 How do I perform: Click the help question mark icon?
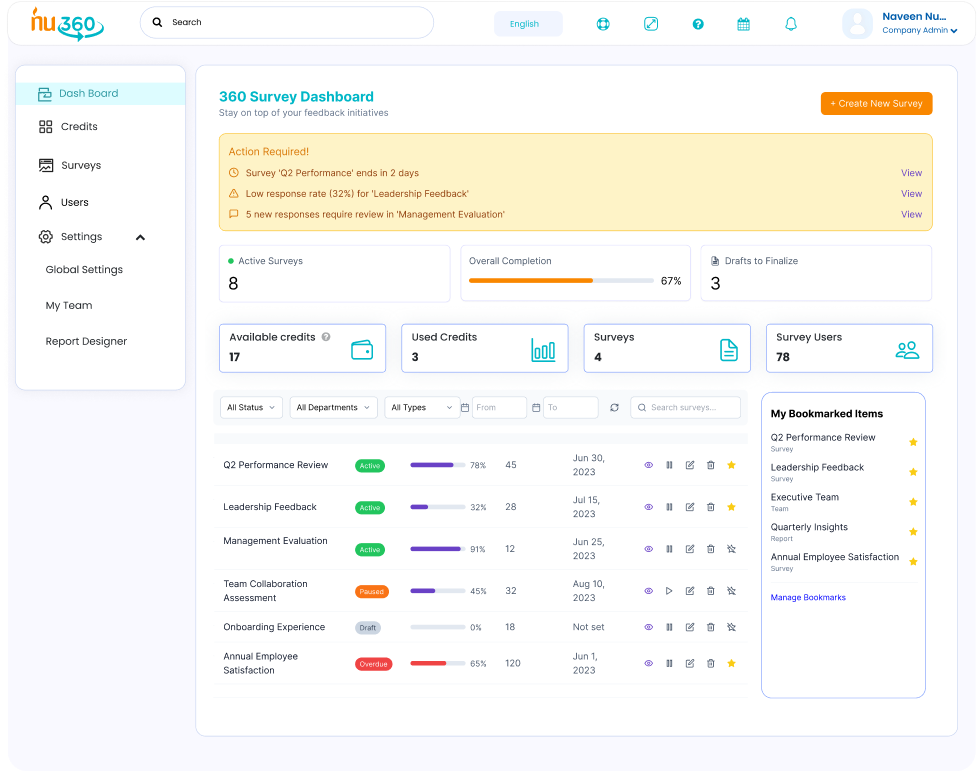click(698, 24)
